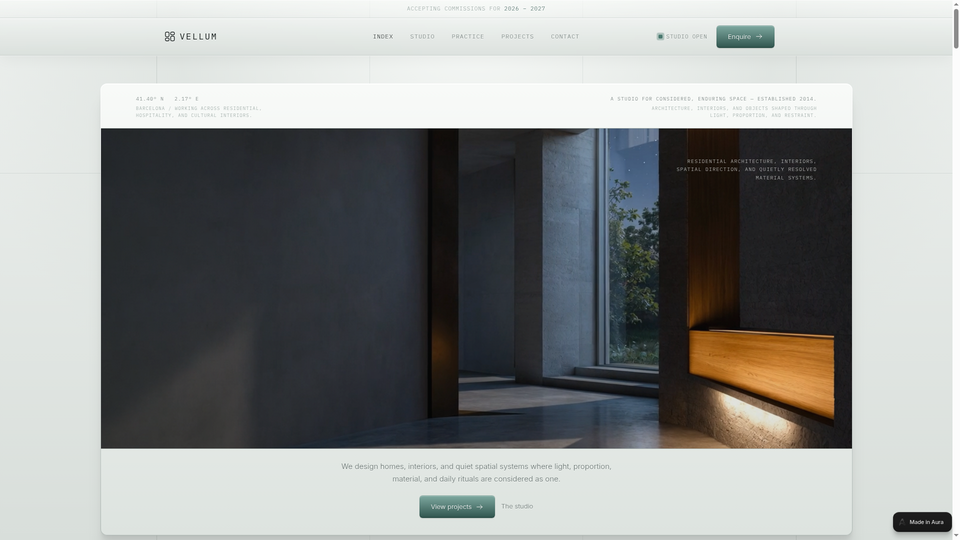Click the Aura logo in Made in Aura badge
Screen dimensions: 960x540
point(902,522)
